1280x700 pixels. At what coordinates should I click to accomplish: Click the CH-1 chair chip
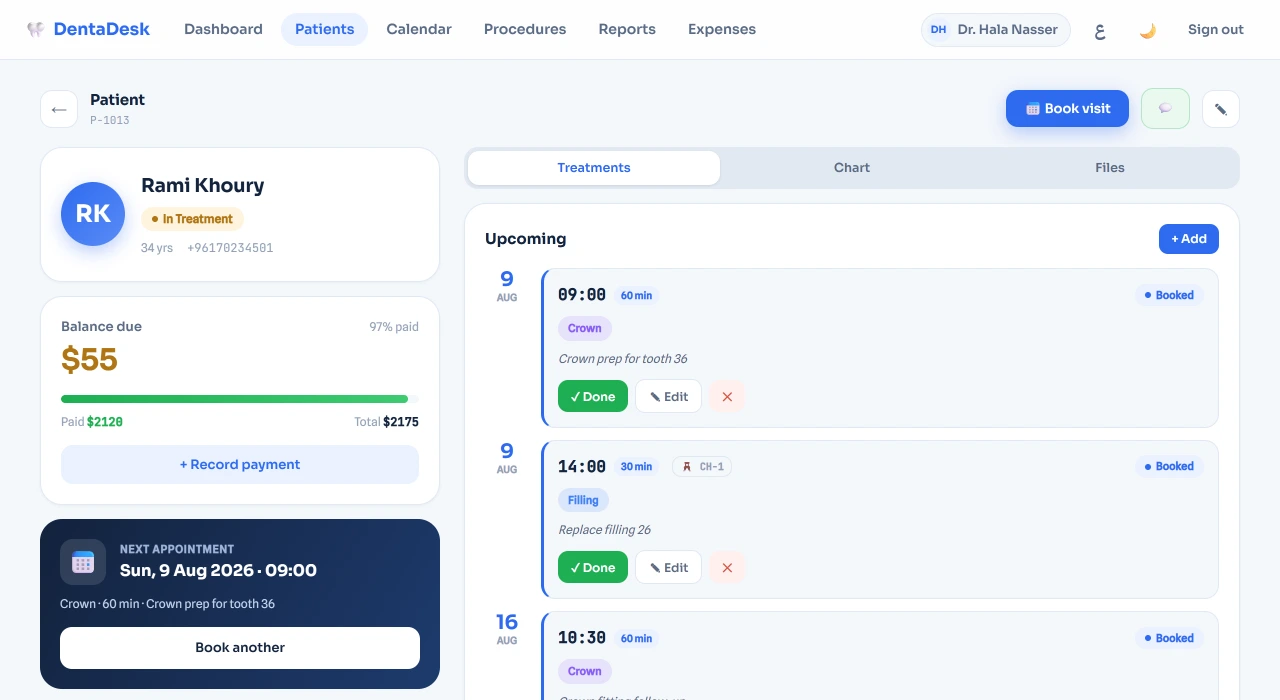(702, 466)
